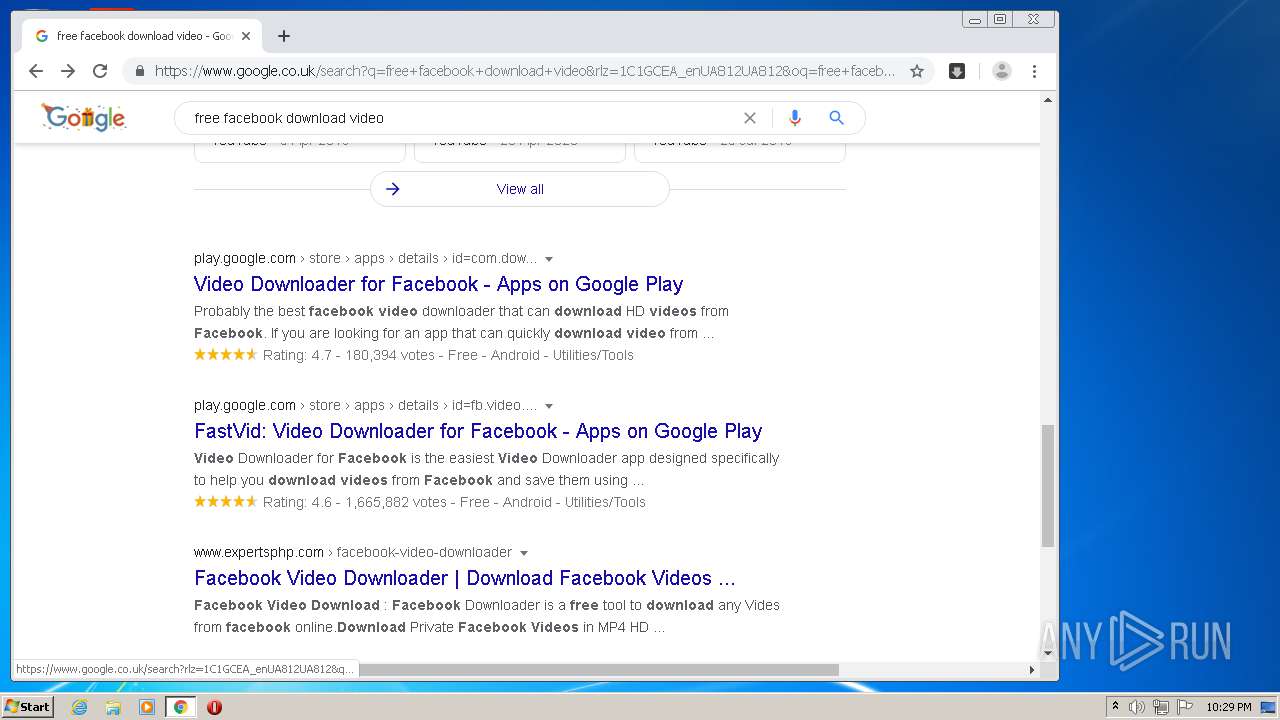Open View all videos button

tap(520, 189)
